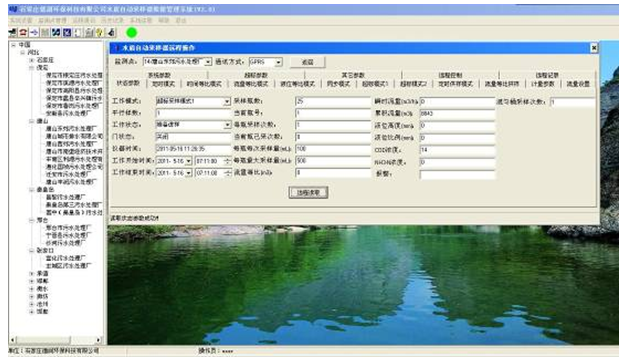Switch to the 定时模式 tab
This screenshot has width=626, height=362.
[x=164, y=84]
